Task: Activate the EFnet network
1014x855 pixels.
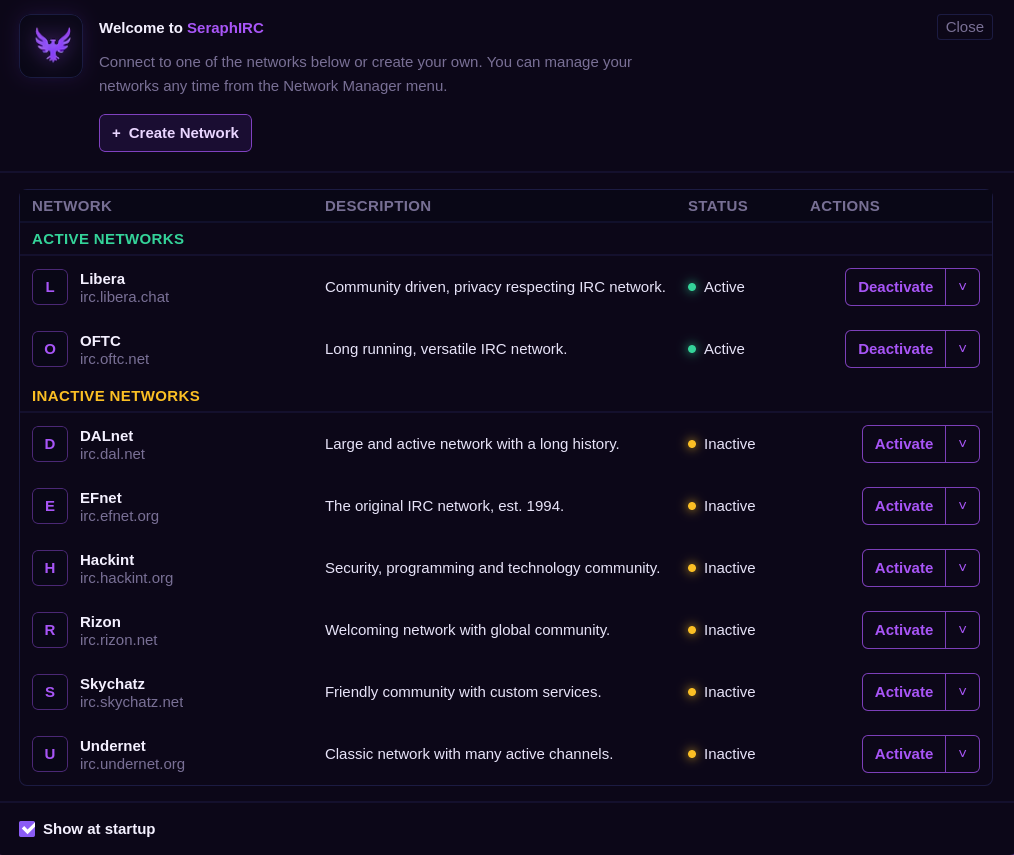Action: 903,506
